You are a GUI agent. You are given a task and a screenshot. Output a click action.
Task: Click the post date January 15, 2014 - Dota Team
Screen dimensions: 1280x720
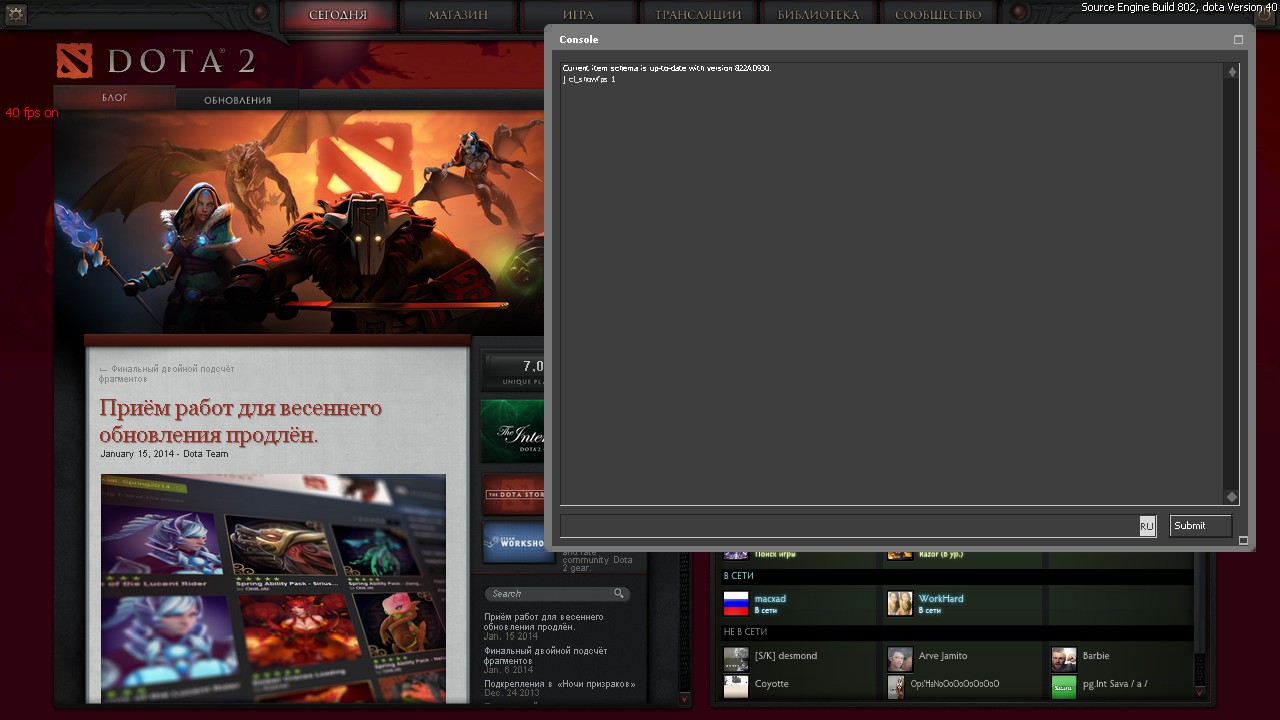pyautogui.click(x=164, y=454)
